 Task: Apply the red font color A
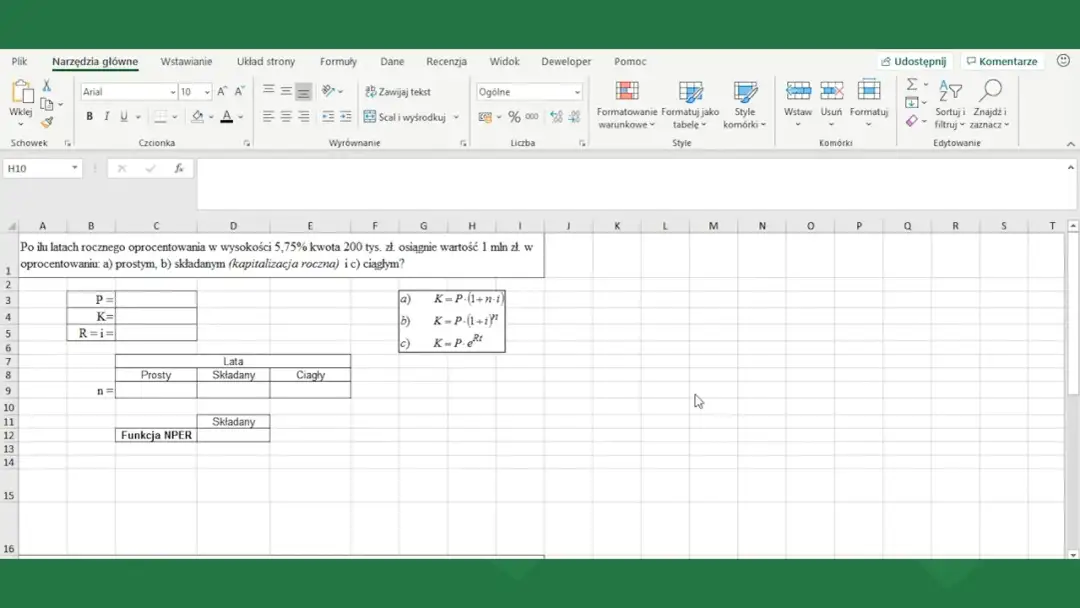(227, 116)
